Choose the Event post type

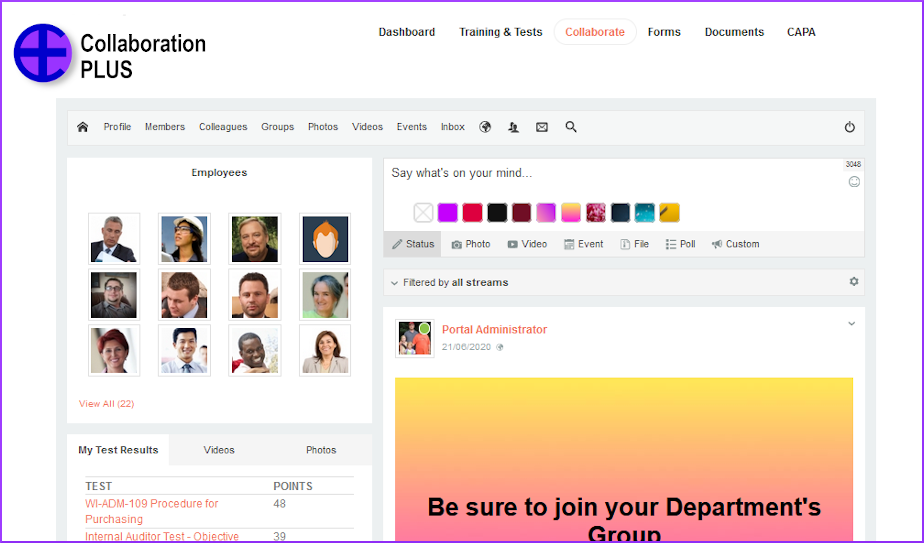point(584,244)
